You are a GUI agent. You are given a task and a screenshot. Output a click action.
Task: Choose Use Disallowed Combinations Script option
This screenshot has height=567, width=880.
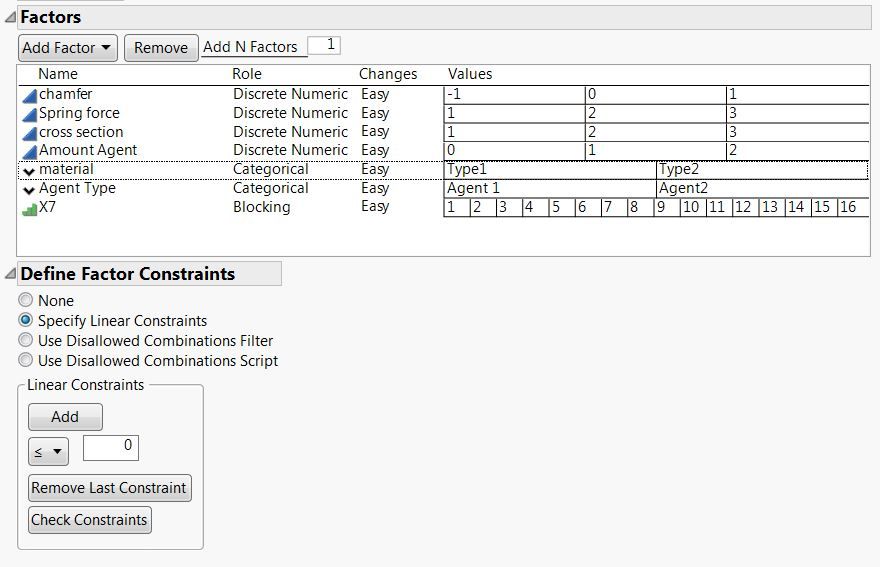[x=26, y=361]
